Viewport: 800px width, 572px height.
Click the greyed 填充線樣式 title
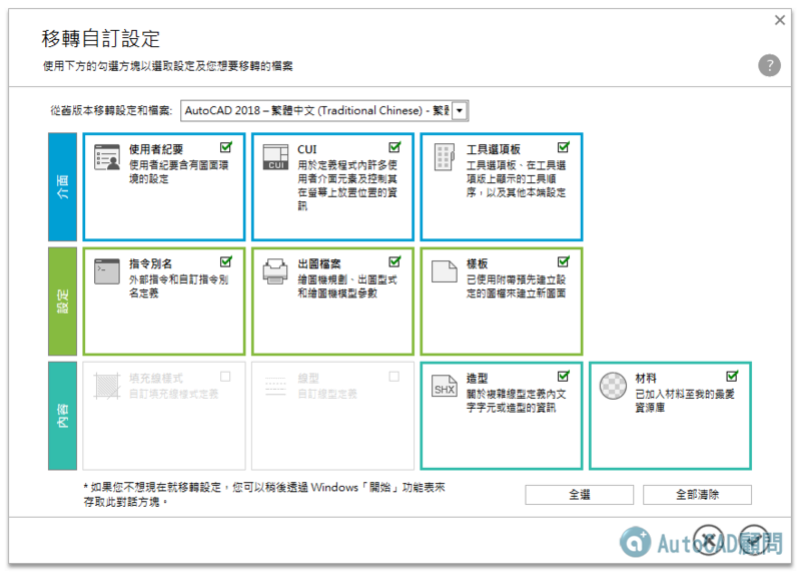tap(156, 378)
